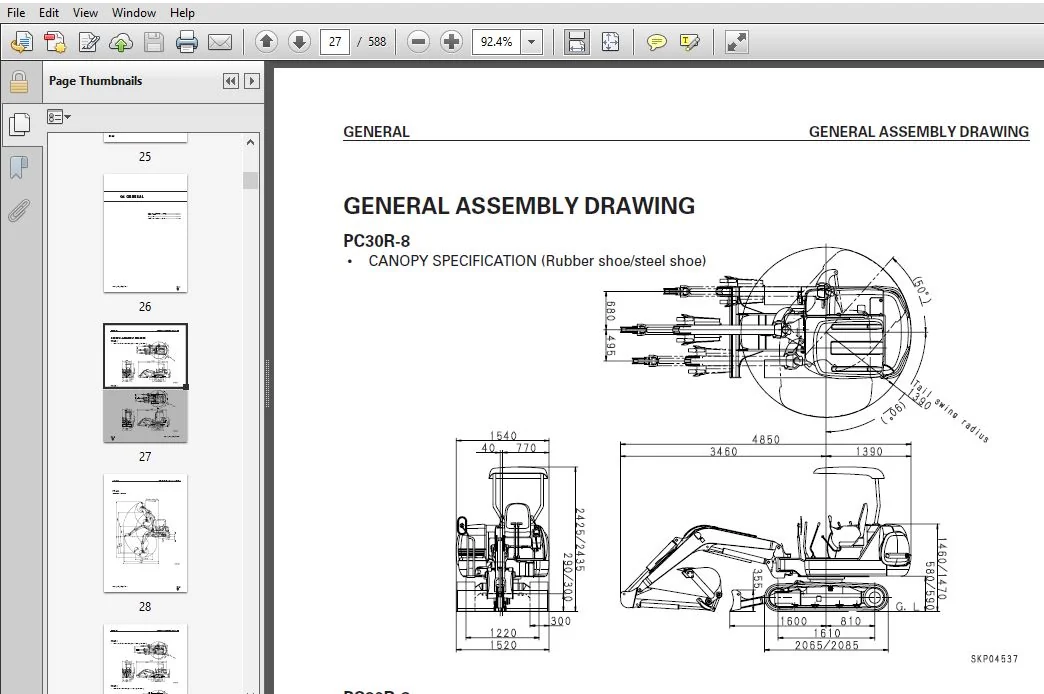Image resolution: width=1044 pixels, height=694 pixels.
Task: Add sticky note comment icon
Action: [656, 42]
